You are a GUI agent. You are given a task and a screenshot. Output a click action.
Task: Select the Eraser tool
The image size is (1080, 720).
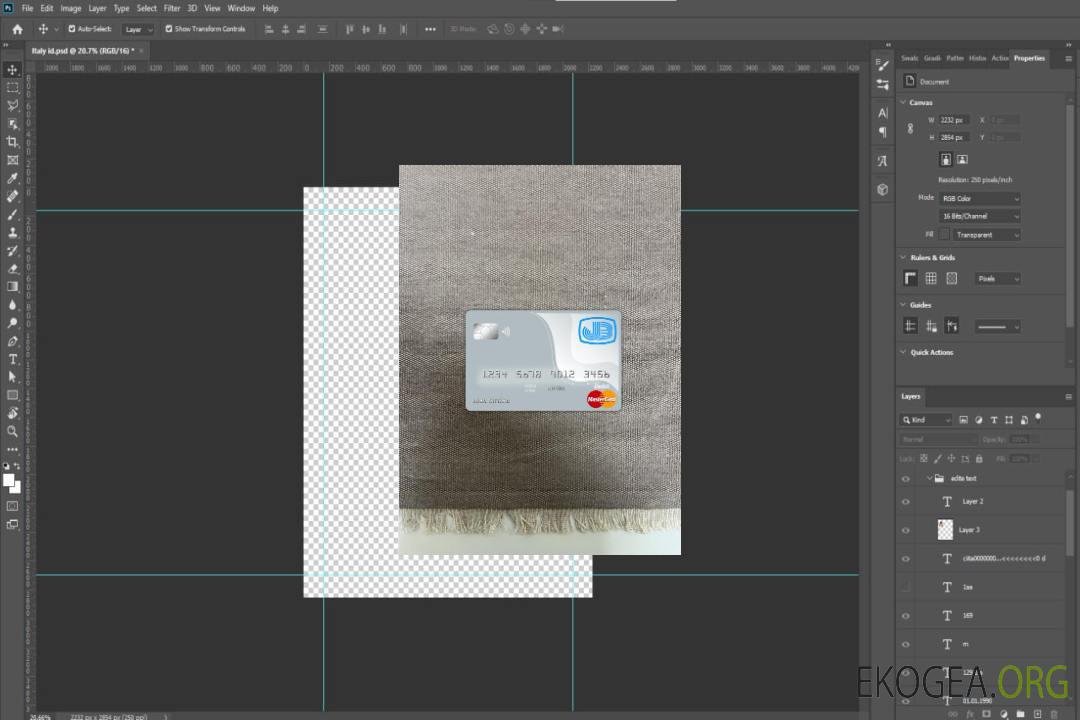tap(12, 268)
